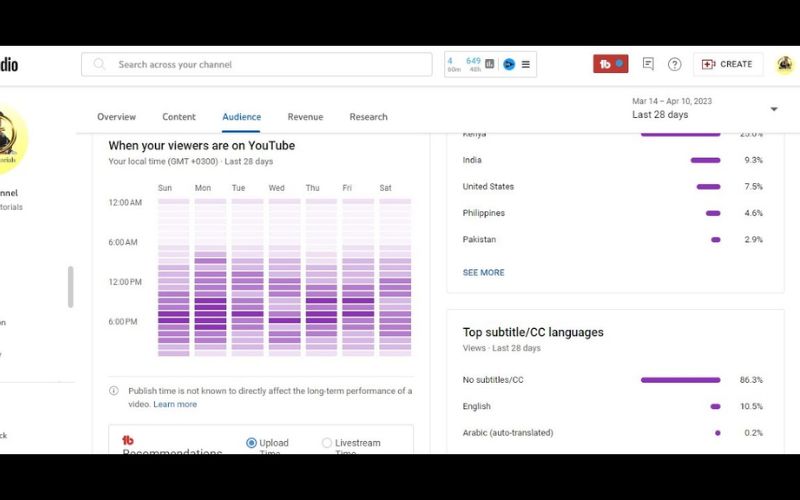800x500 pixels.
Task: Click the '4.6%' value
Action: tap(754, 213)
